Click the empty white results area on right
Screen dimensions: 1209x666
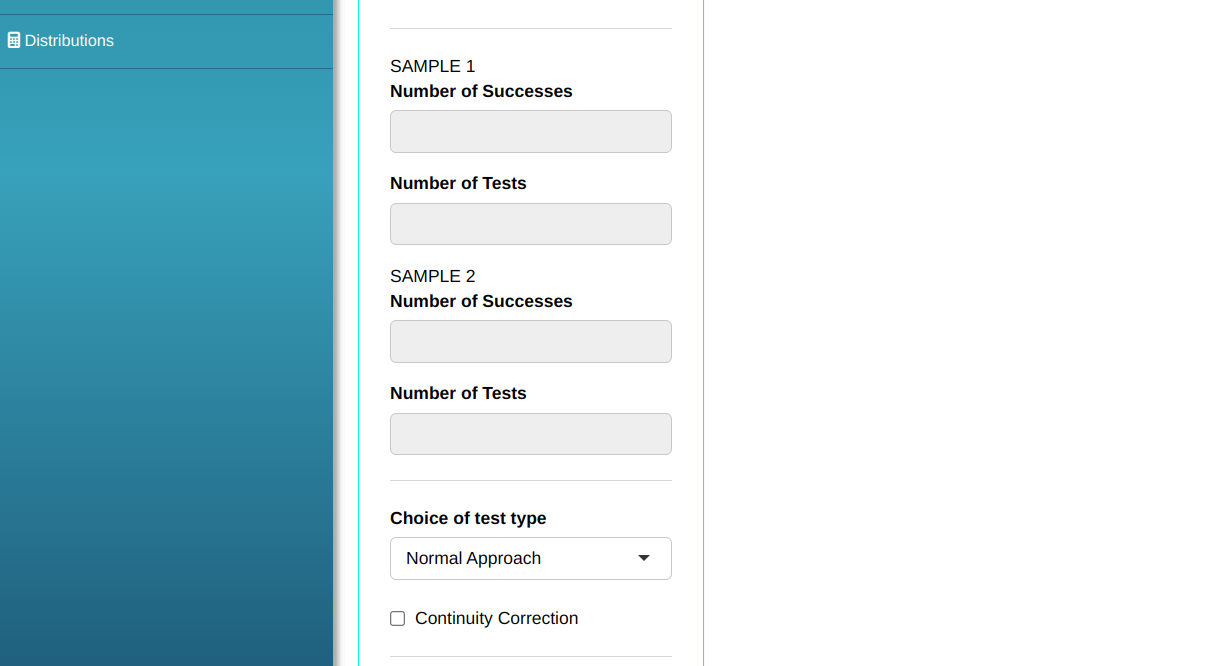(x=955, y=330)
